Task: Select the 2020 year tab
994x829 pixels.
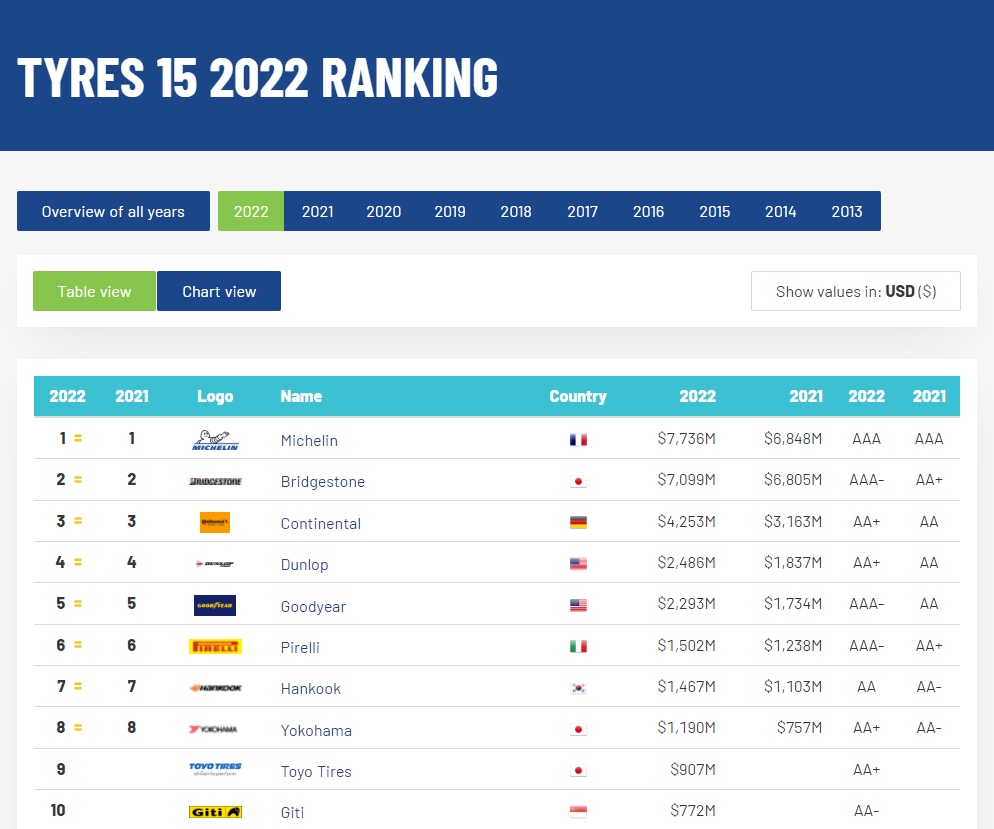Action: (x=384, y=211)
